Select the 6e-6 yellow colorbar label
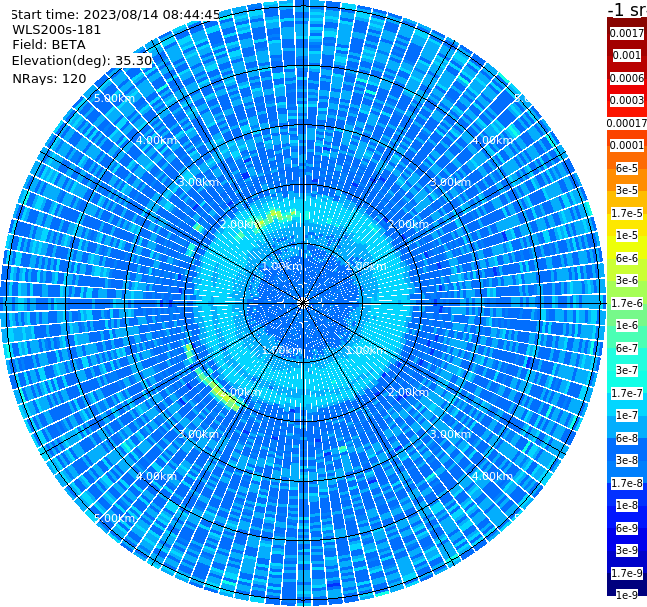This screenshot has width=647, height=607. (626, 258)
